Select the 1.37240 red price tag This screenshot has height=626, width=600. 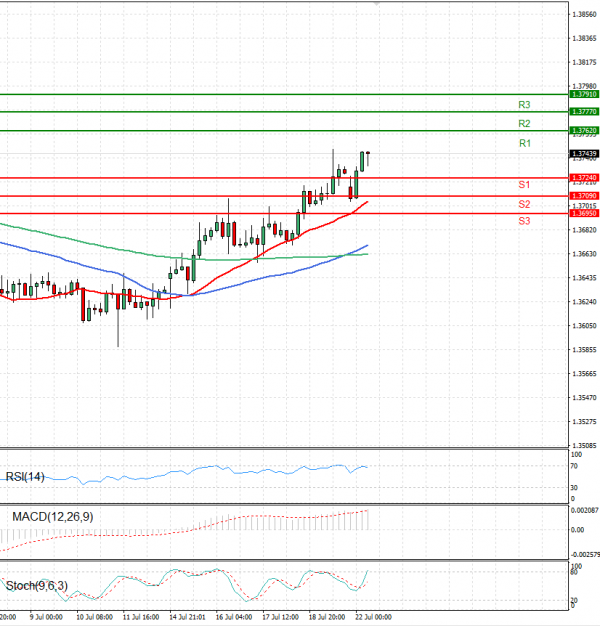(x=584, y=178)
